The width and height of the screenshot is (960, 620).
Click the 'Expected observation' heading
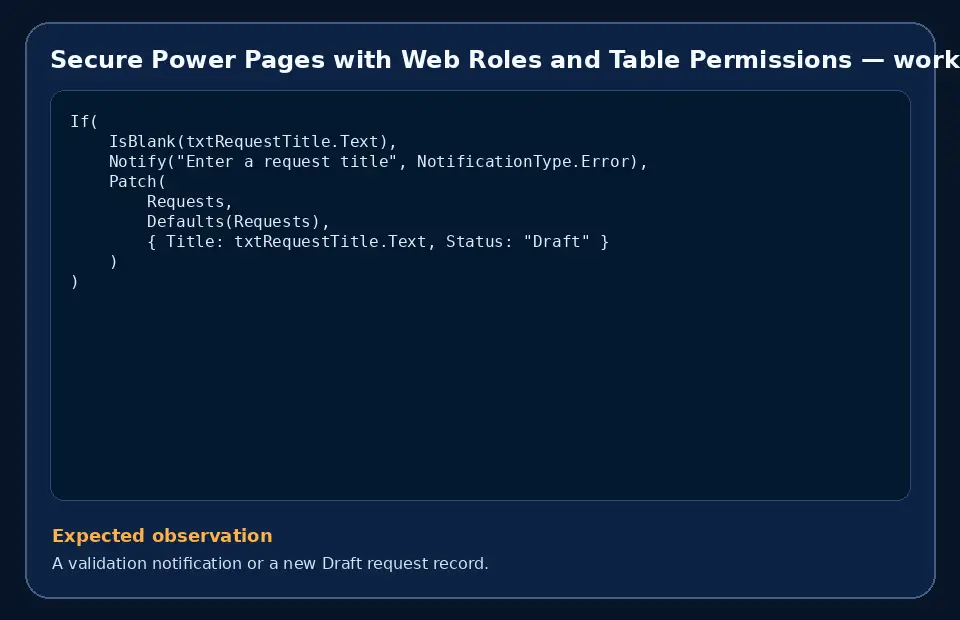click(x=162, y=536)
